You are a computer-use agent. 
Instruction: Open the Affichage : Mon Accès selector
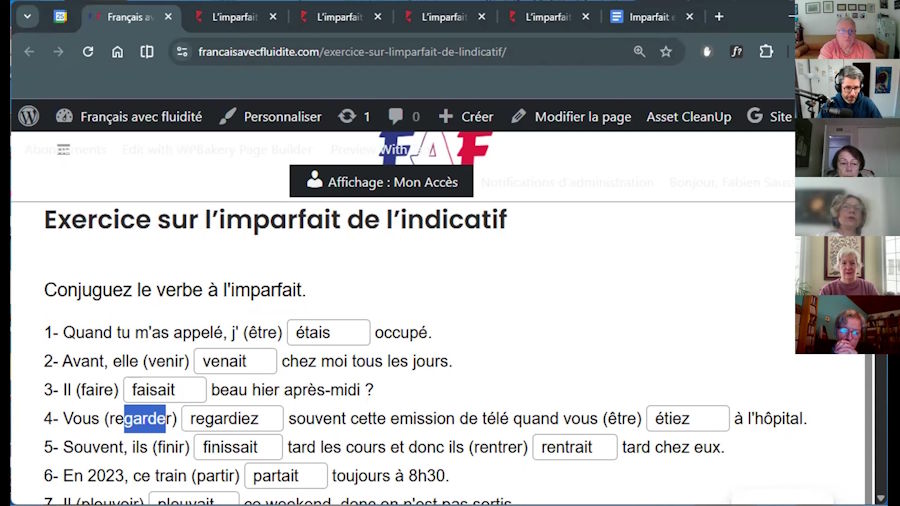[382, 181]
